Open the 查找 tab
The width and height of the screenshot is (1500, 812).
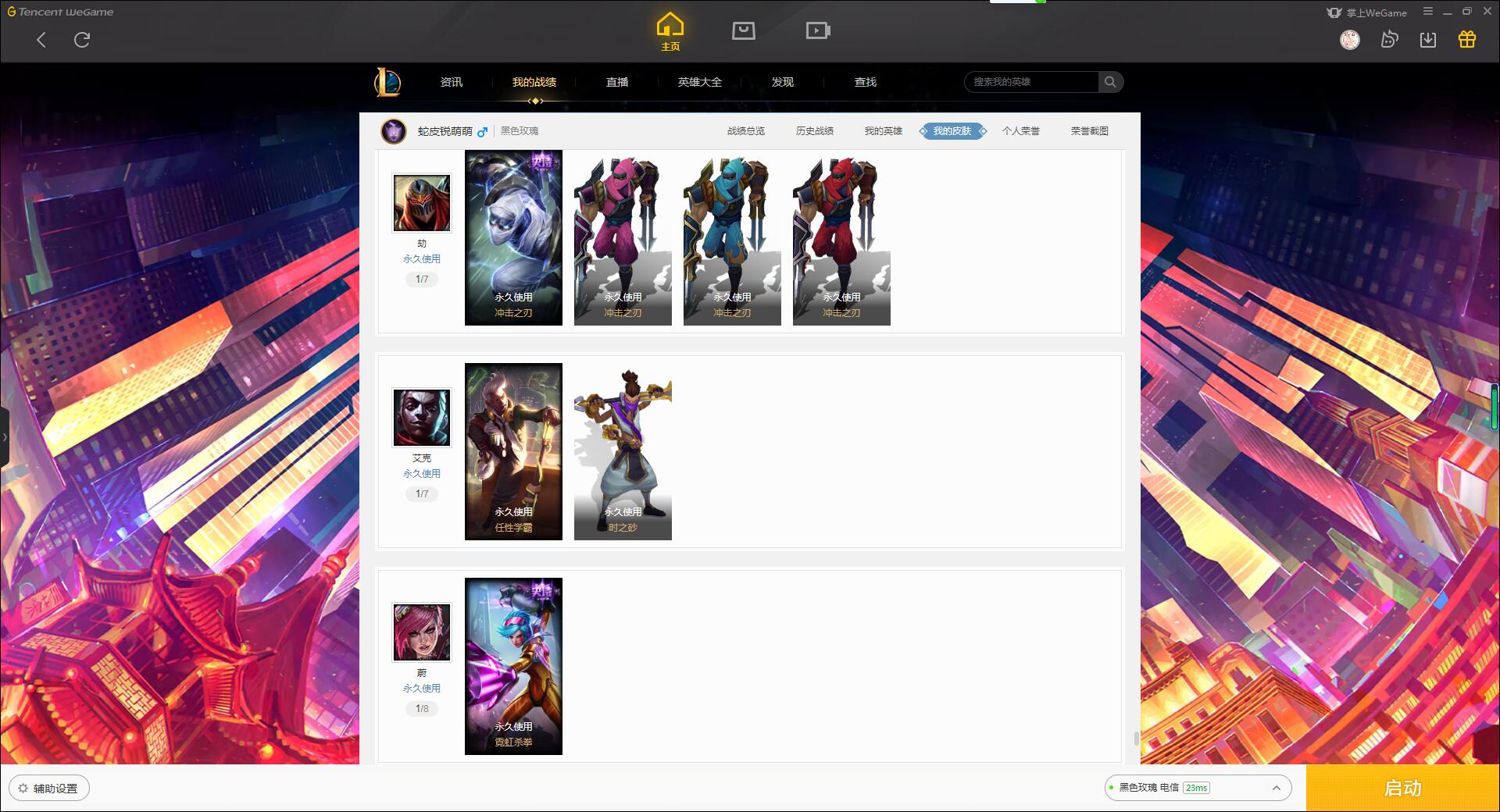tap(866, 82)
